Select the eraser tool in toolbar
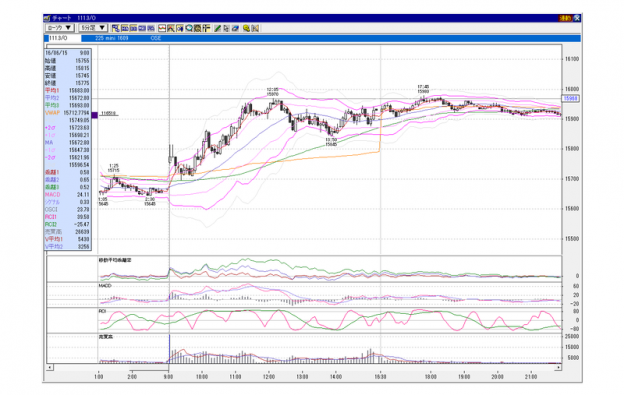Screen dimensions: 624x395 [x=235, y=28]
